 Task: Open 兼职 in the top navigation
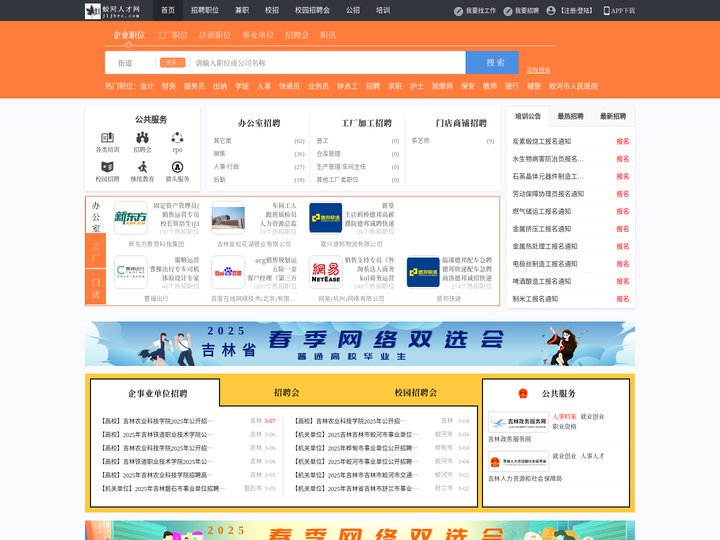pyautogui.click(x=242, y=10)
